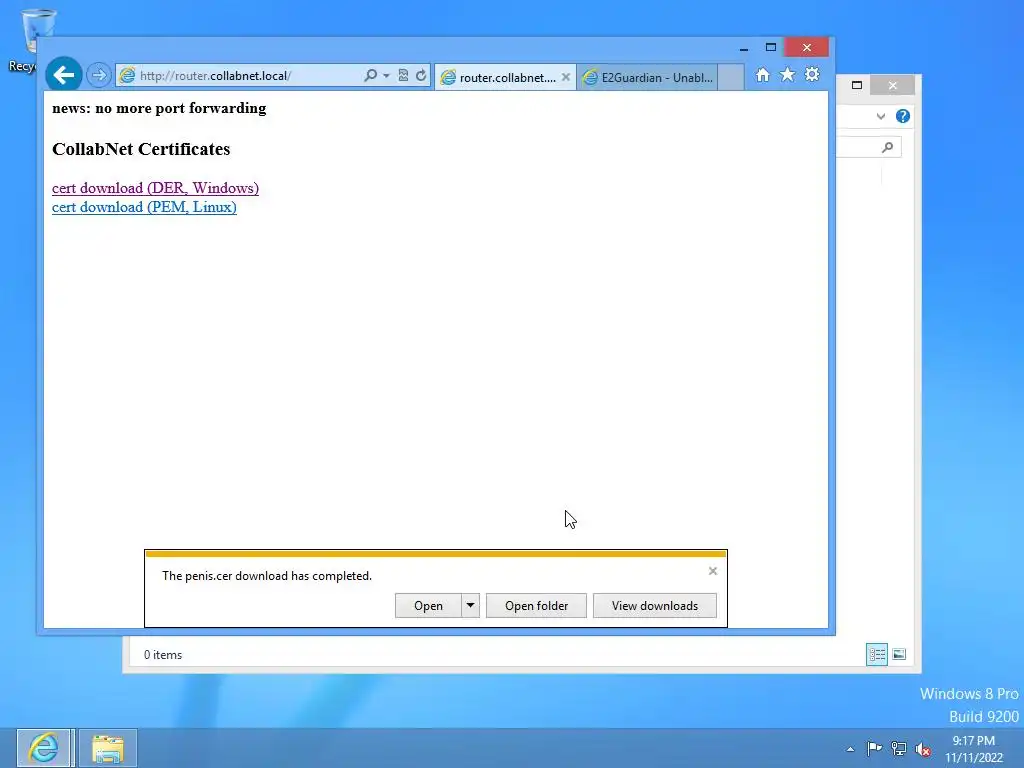
Task: Open the Tools gear menu
Action: pyautogui.click(x=812, y=74)
